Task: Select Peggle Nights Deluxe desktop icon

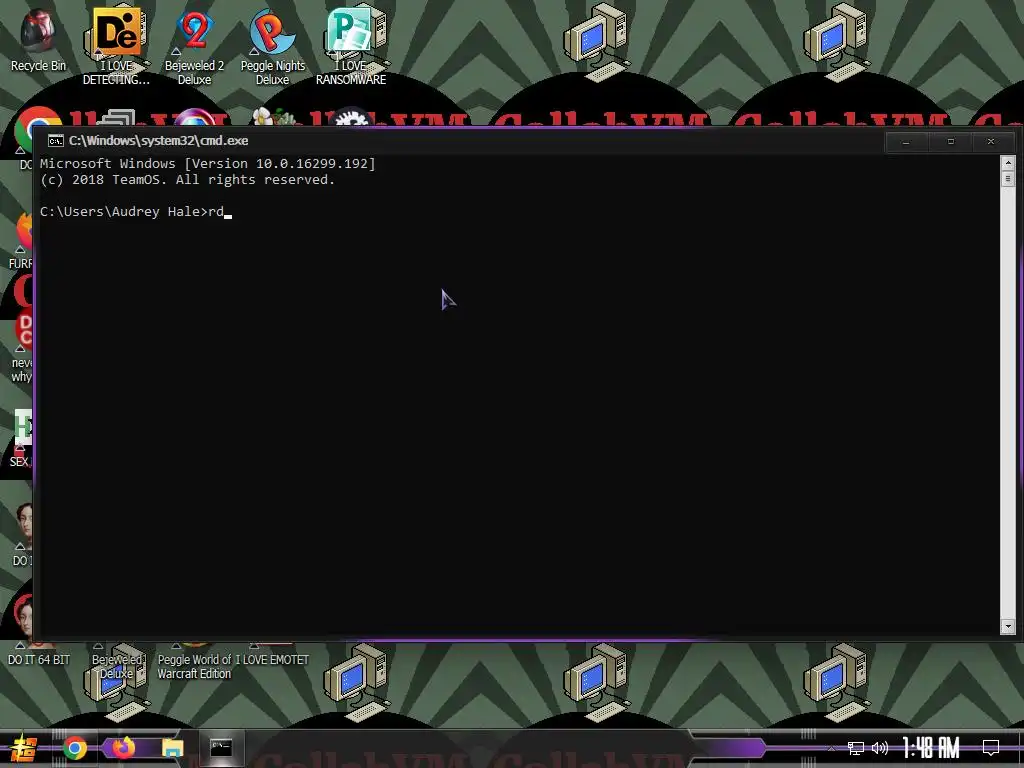Action: (272, 46)
